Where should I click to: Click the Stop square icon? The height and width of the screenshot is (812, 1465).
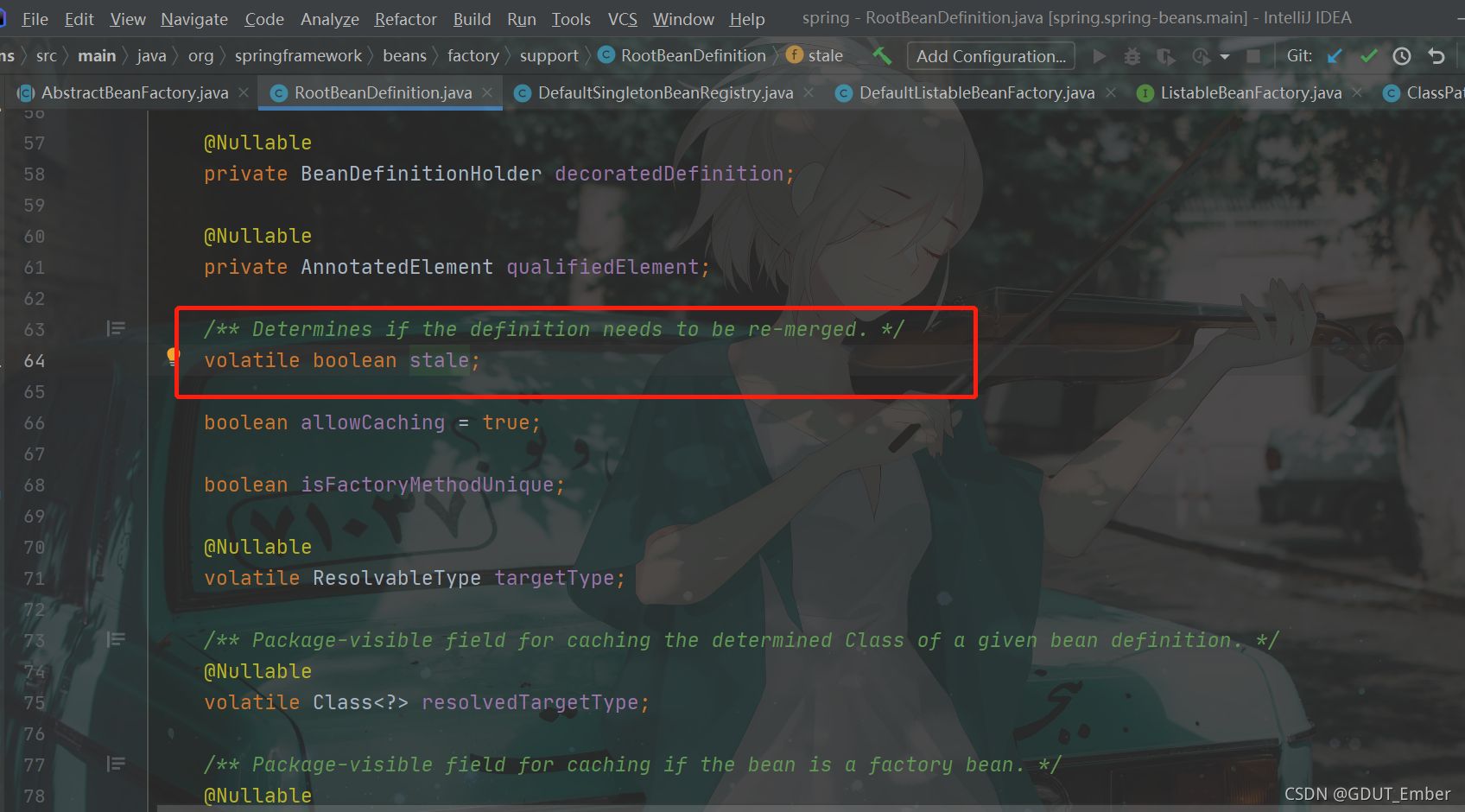(1253, 56)
